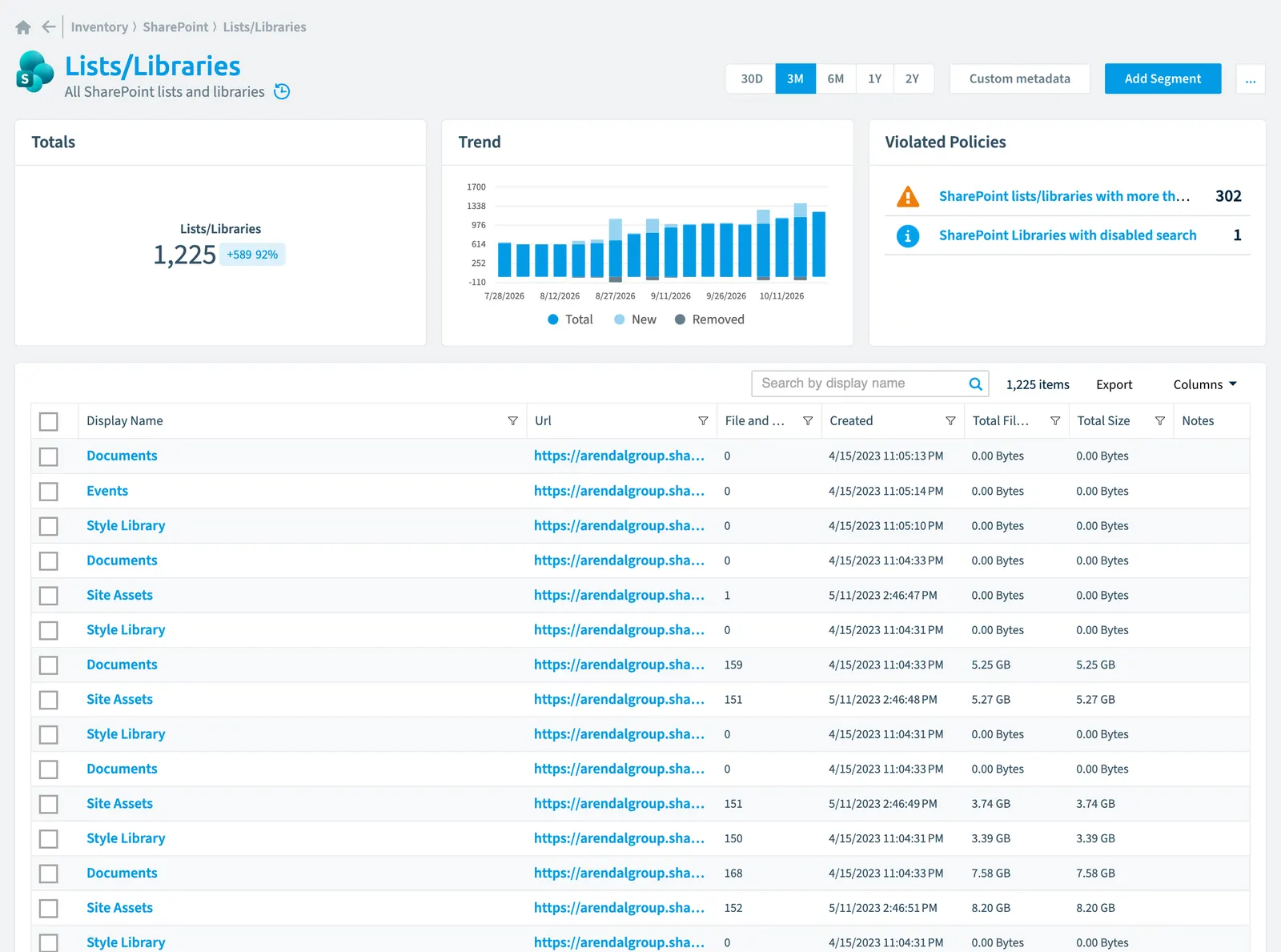The height and width of the screenshot is (952, 1281).
Task: Filter the Total Size column
Action: click(x=1160, y=421)
